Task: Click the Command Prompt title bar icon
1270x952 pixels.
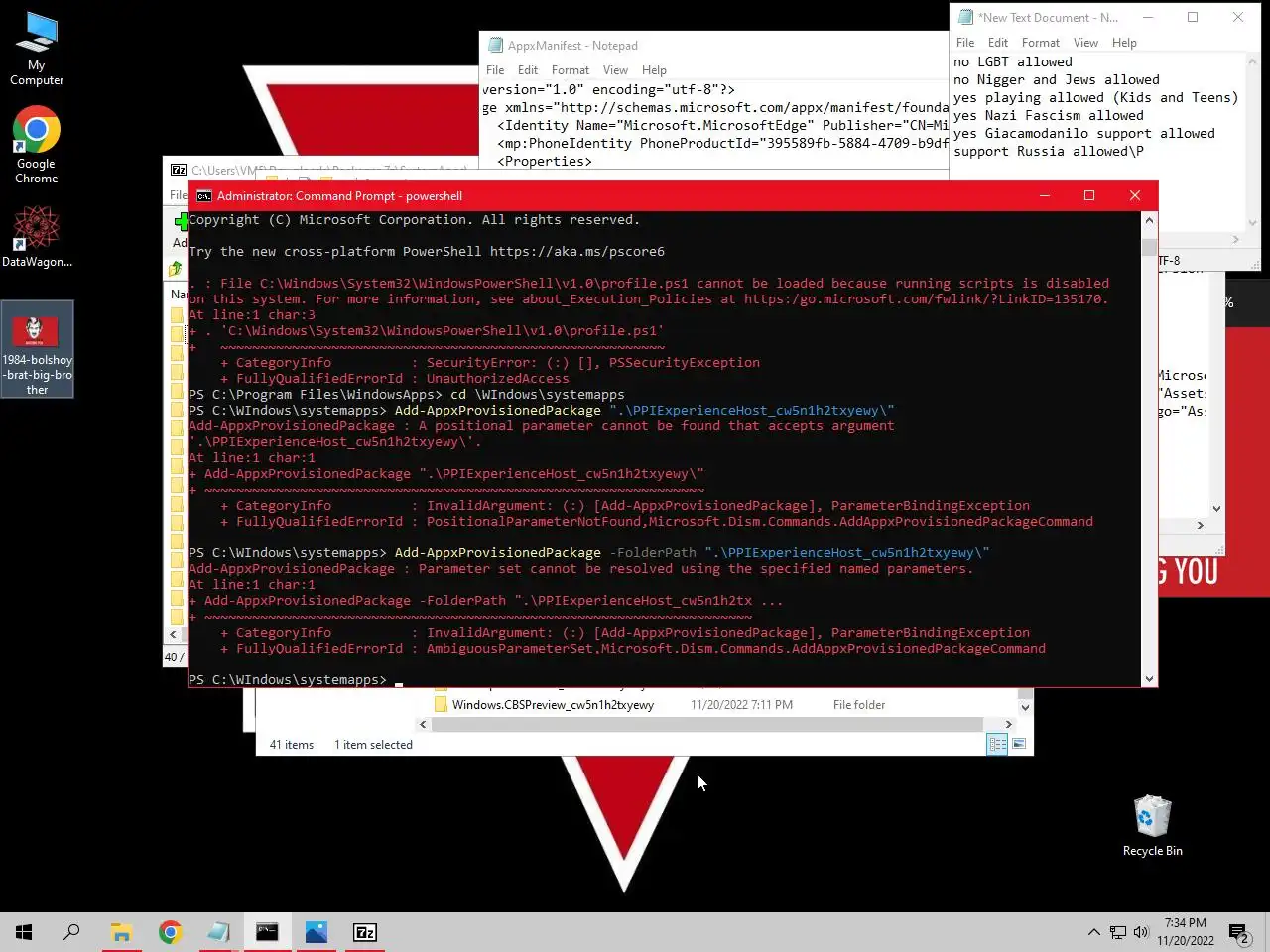Action: point(203,196)
